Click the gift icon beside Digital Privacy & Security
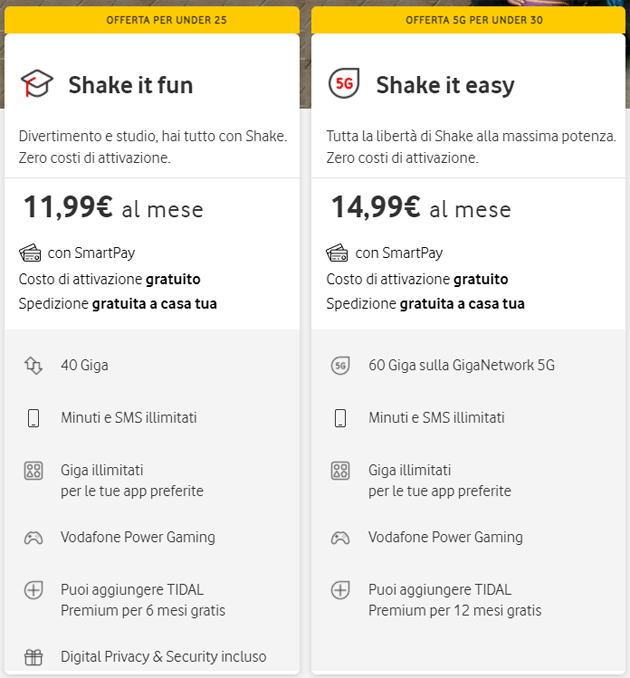630x678 pixels. click(33, 657)
